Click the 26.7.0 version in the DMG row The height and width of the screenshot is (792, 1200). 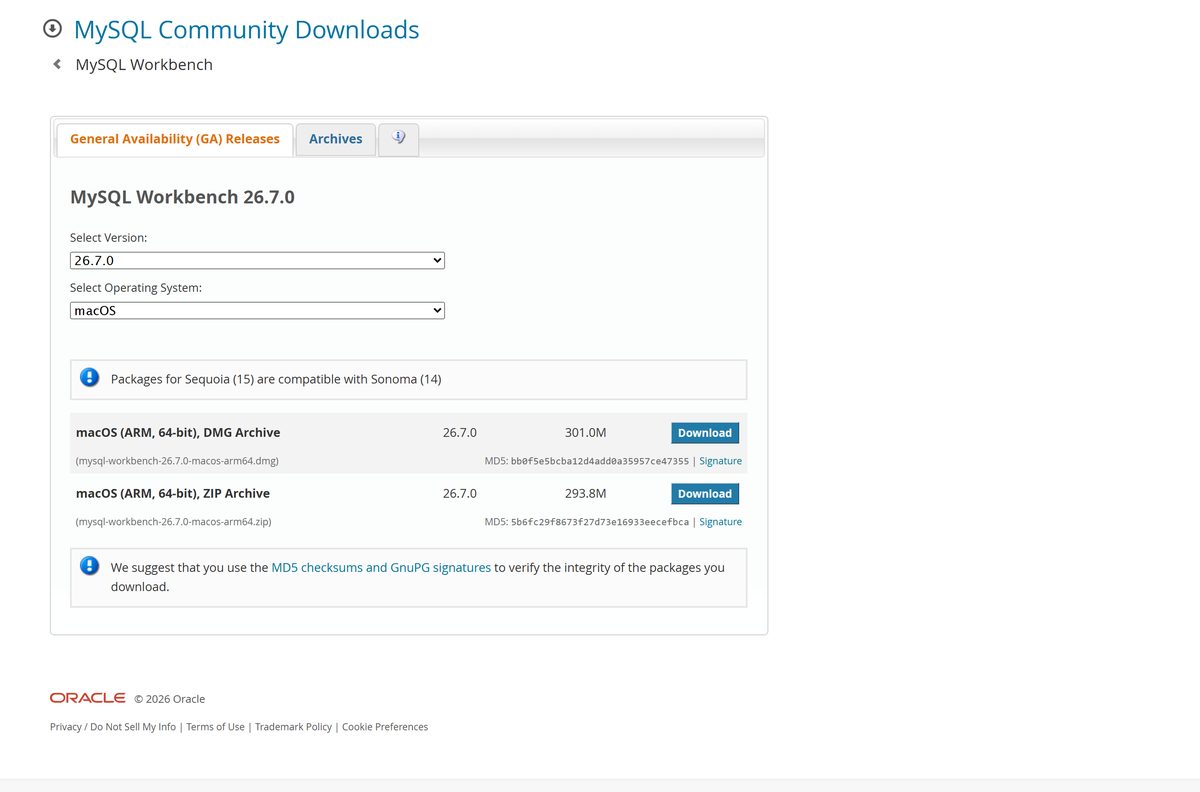click(460, 433)
